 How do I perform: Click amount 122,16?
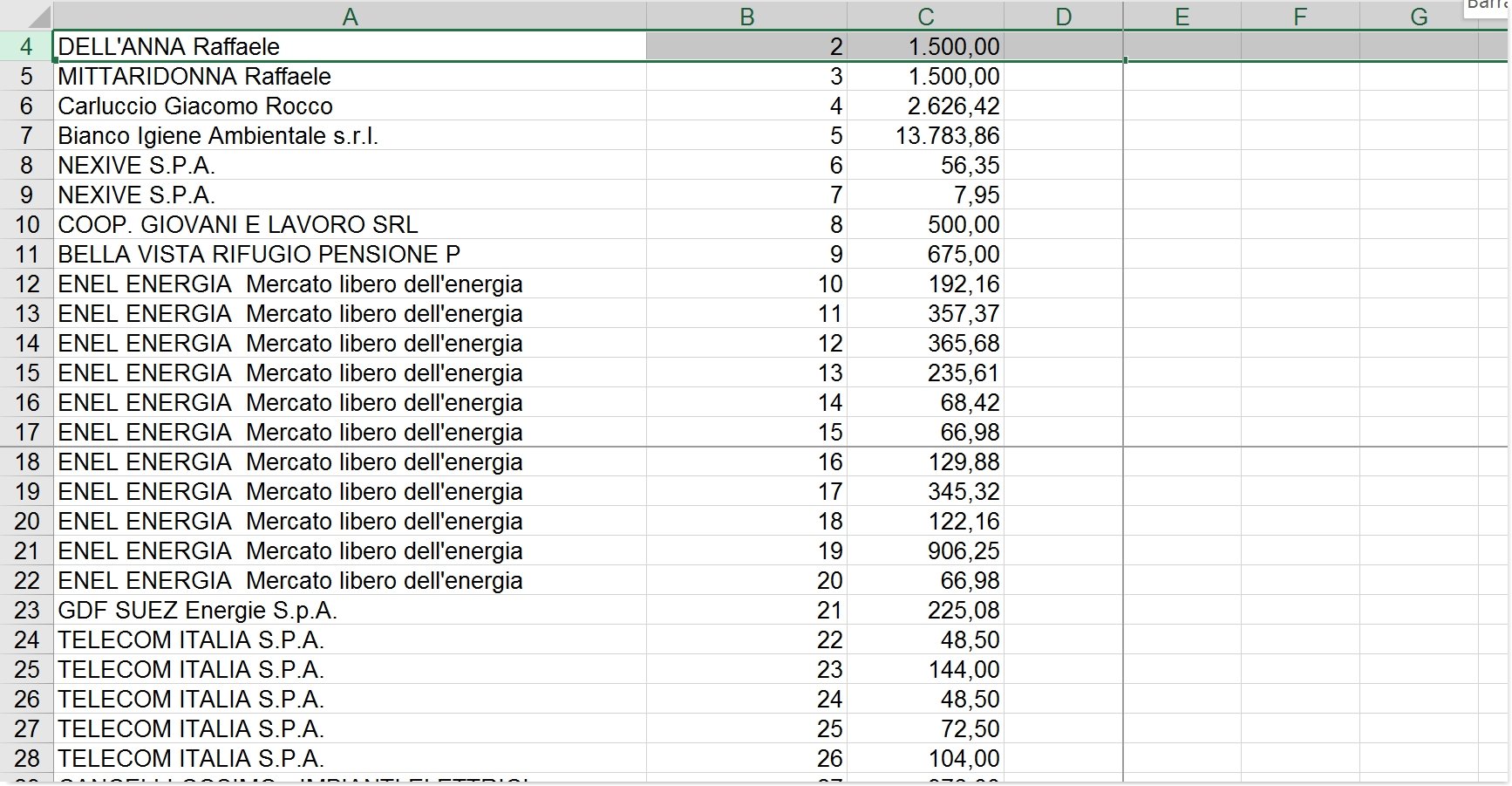[925, 521]
